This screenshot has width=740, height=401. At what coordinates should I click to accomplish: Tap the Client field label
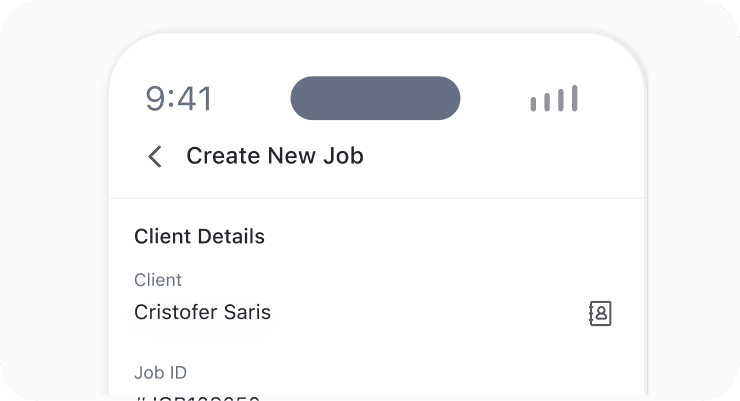(x=158, y=280)
